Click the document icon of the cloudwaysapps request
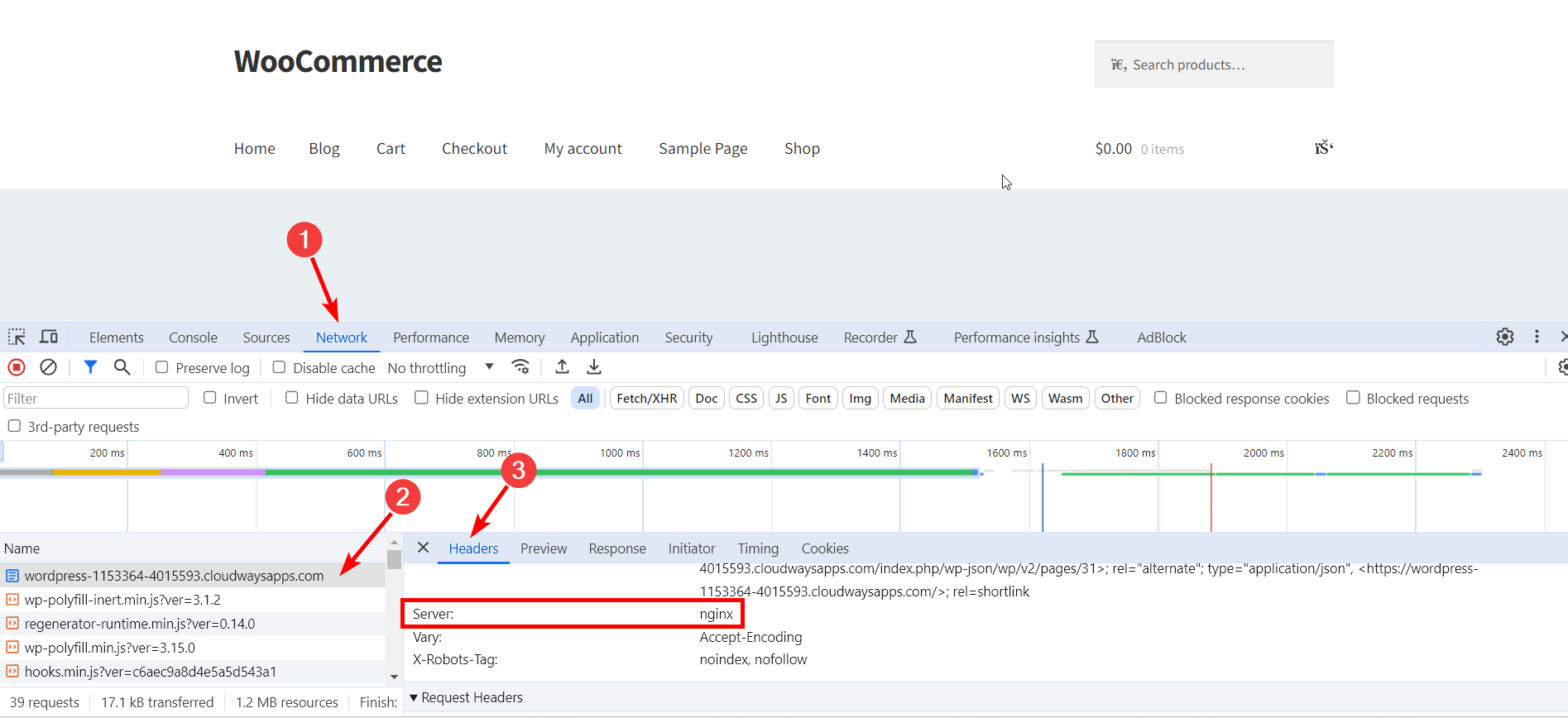1568x718 pixels. [12, 576]
